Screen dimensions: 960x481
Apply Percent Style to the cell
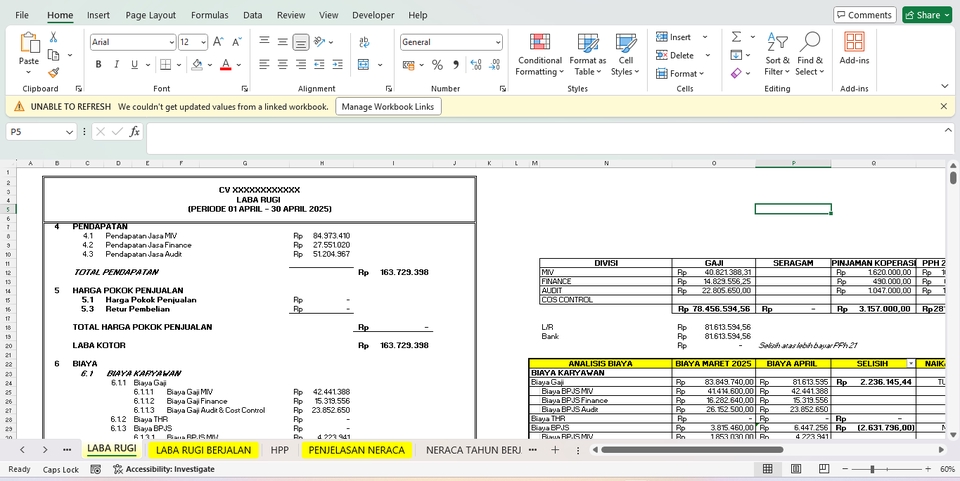(x=437, y=64)
